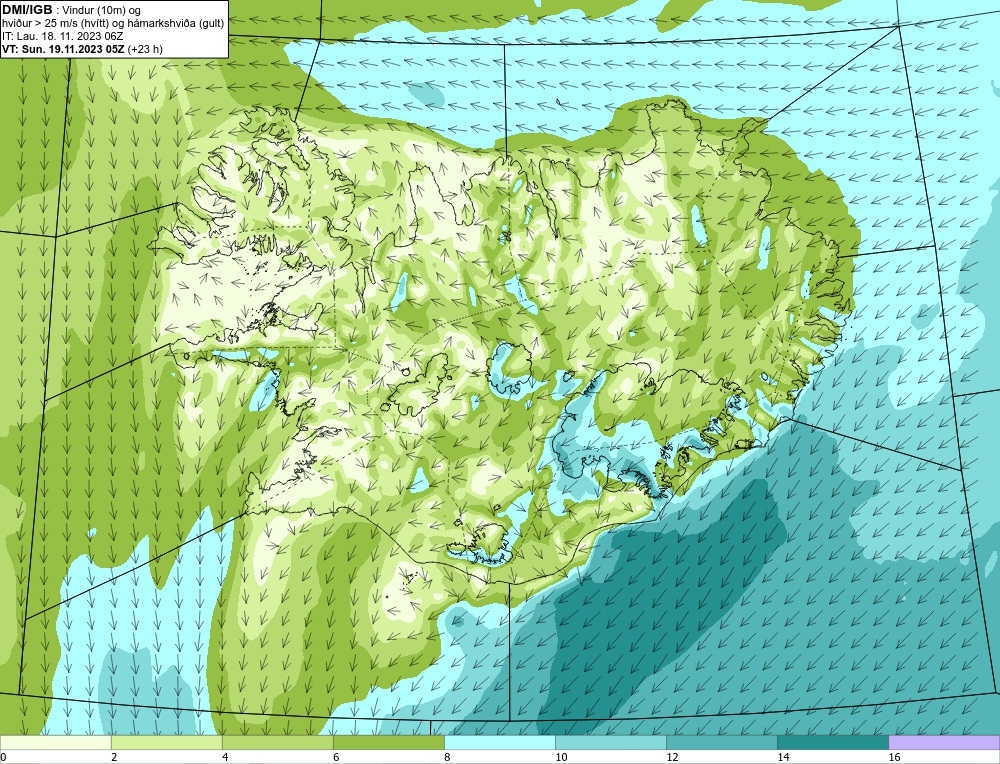Click the 8–10 m/s light cyan legend swatch
Viewport: 1000px width, 764px height.
[x=499, y=743]
